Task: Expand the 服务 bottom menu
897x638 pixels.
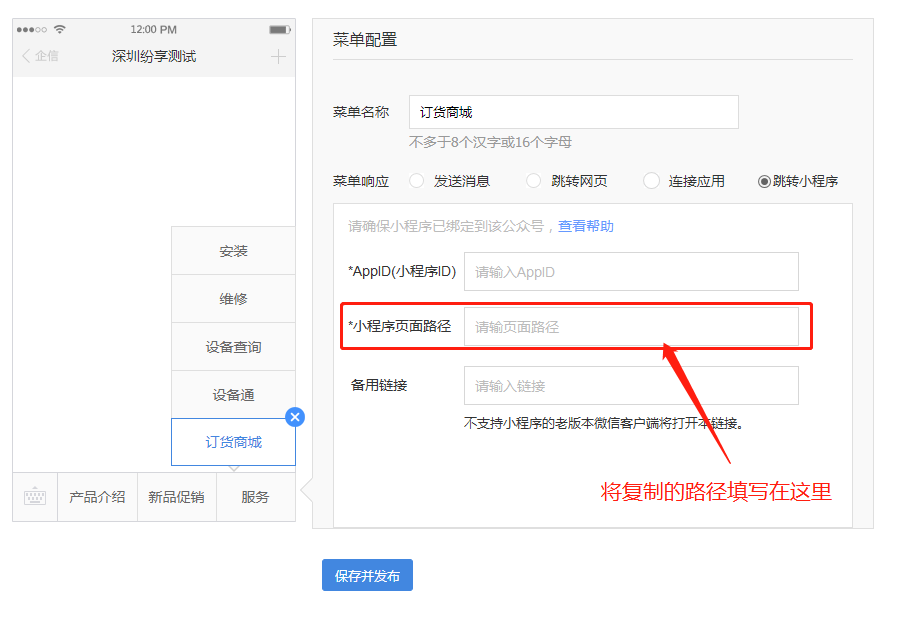Action: (x=255, y=497)
